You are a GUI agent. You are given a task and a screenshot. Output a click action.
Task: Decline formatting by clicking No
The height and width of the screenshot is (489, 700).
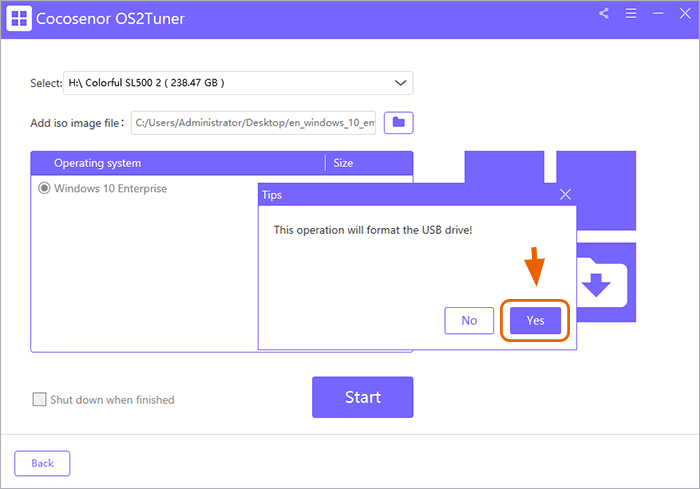[x=469, y=320]
